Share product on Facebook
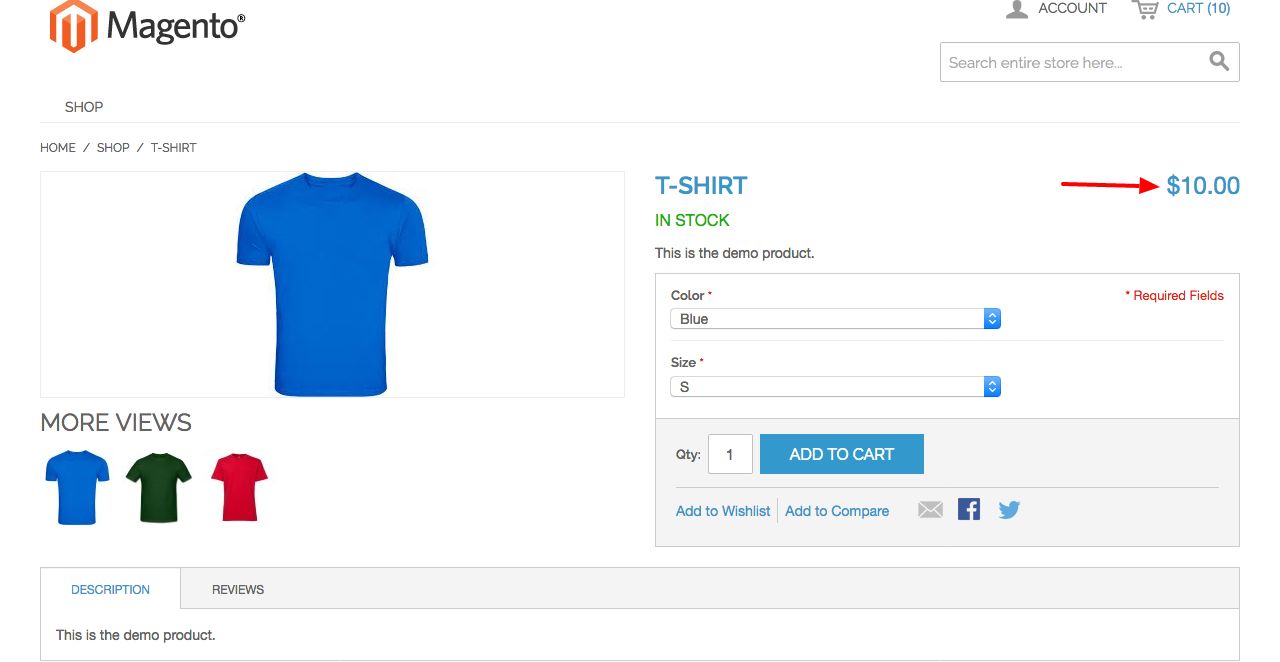 click(969, 510)
